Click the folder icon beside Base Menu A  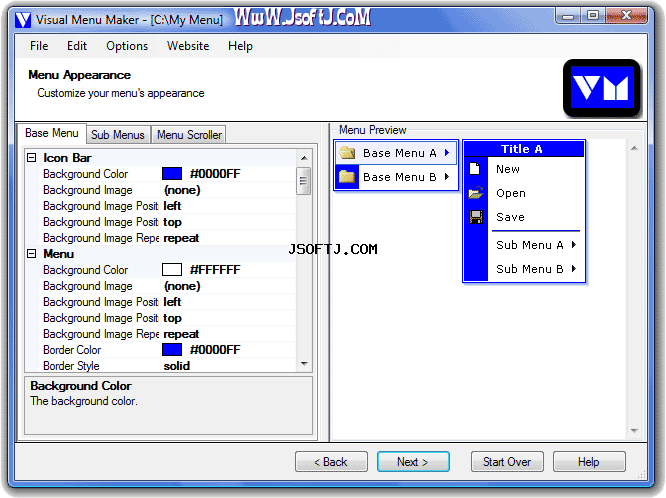(347, 153)
